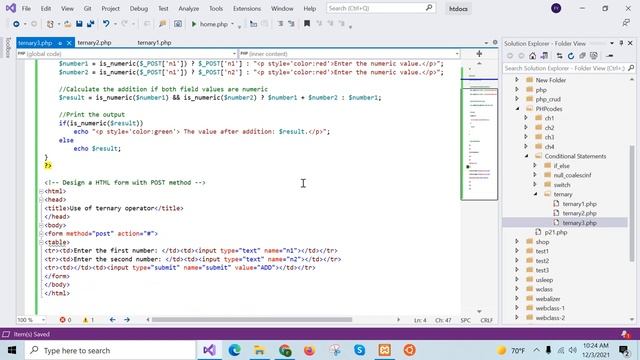Click the Open File folder icon
Screen dimensions: 640x360
coord(68,24)
